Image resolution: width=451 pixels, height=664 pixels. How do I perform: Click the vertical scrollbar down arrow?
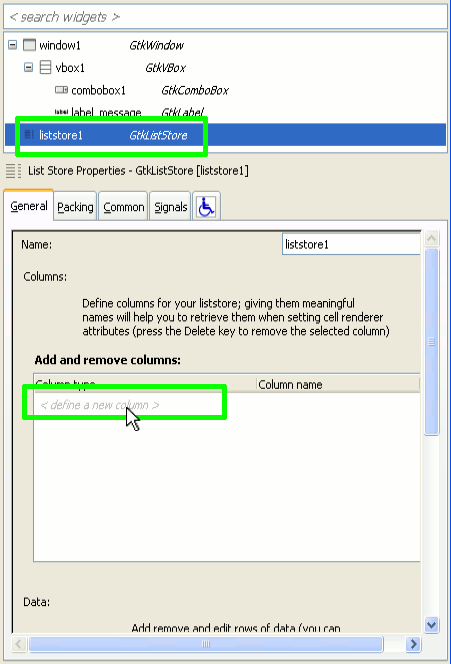432,624
